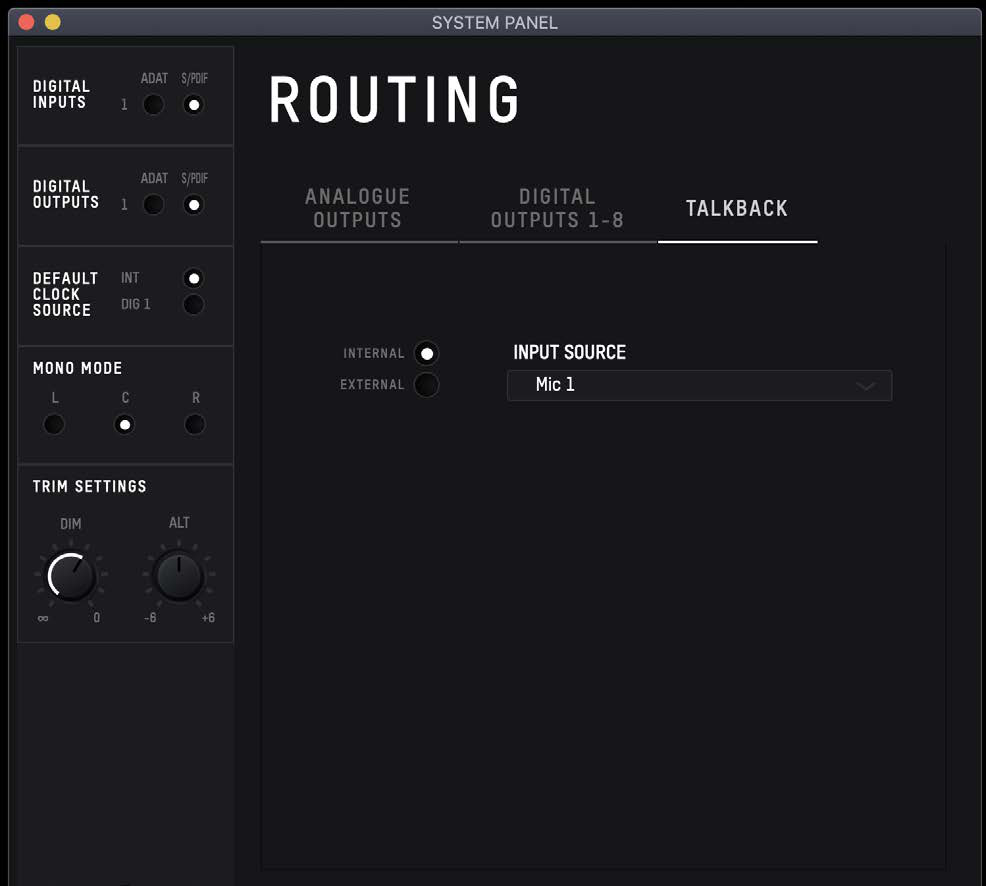Select S/PDIF for Digital Inputs
986x886 pixels.
tap(194, 104)
